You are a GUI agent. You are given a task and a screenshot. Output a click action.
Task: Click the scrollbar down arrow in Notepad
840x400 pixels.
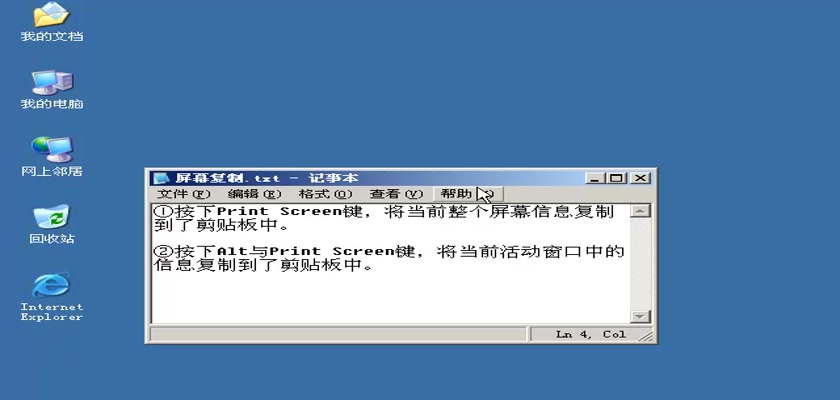pos(640,316)
